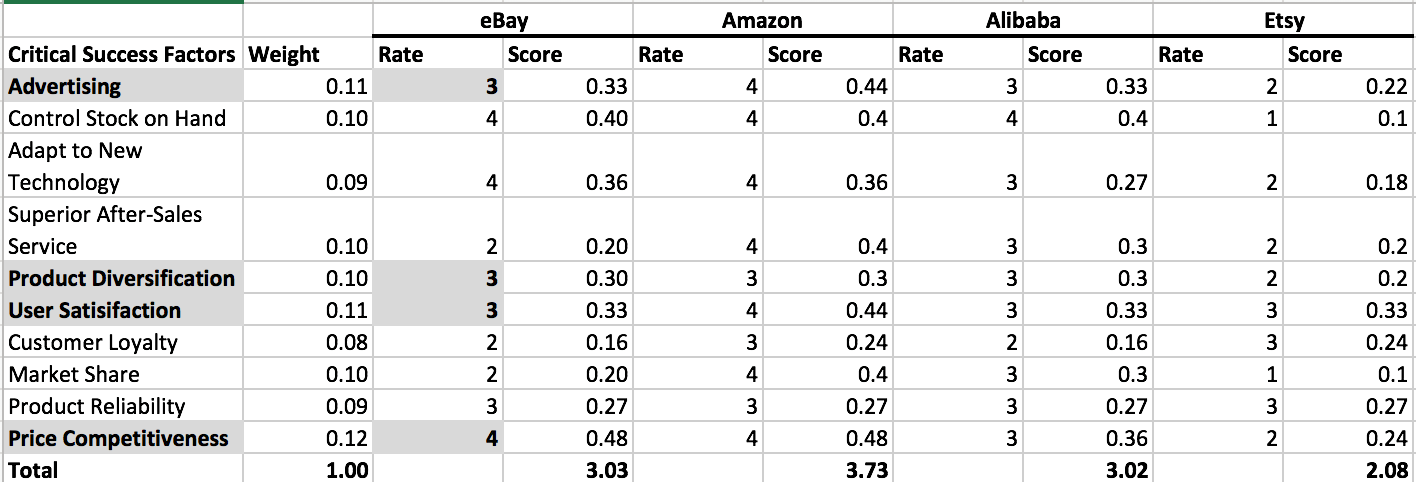Click the Weight column header cell
This screenshot has width=1416, height=482.
click(308, 54)
